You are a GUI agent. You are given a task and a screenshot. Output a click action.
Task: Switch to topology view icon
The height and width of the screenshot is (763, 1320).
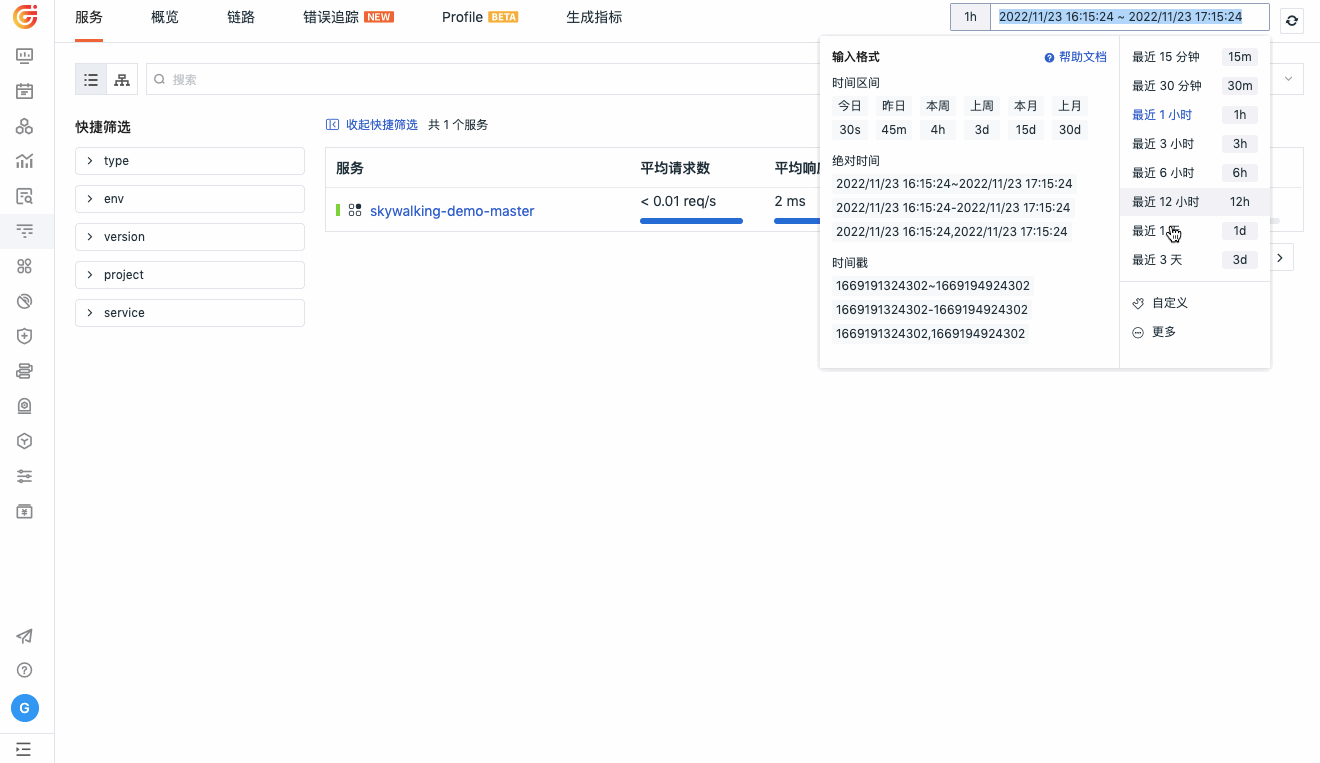[x=122, y=80]
